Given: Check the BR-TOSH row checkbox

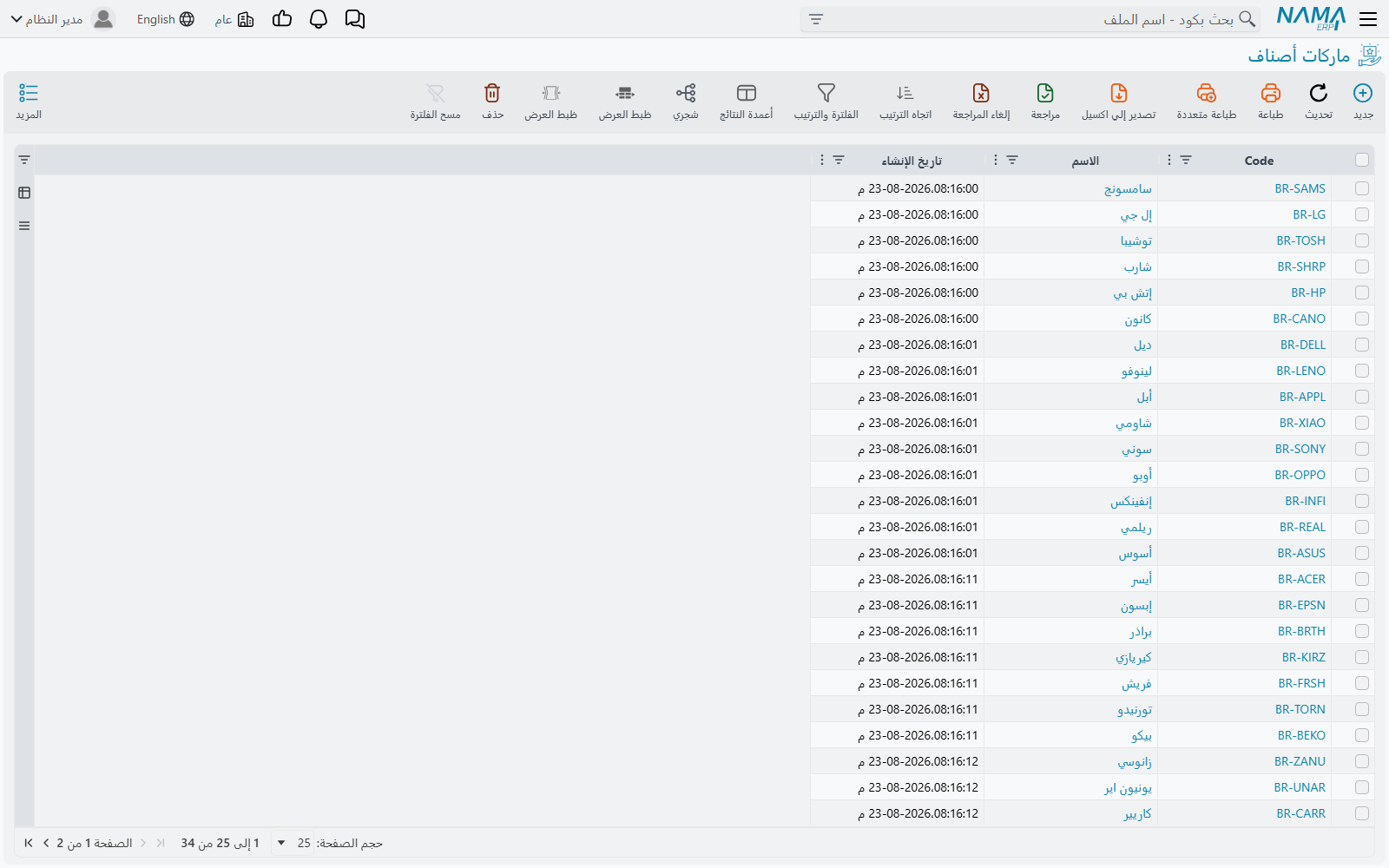Looking at the screenshot, I should coord(1362,240).
